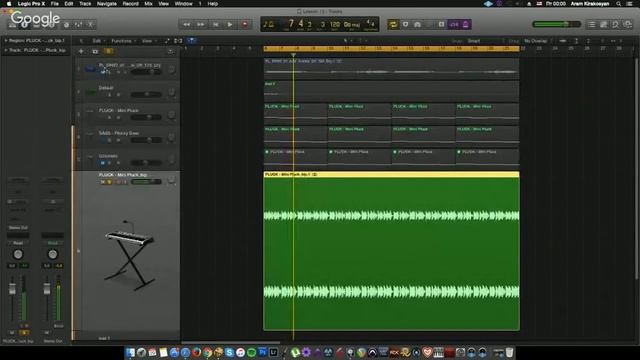Open the left-click tool pointer menu
This screenshot has height=360, width=640.
pos(346,41)
